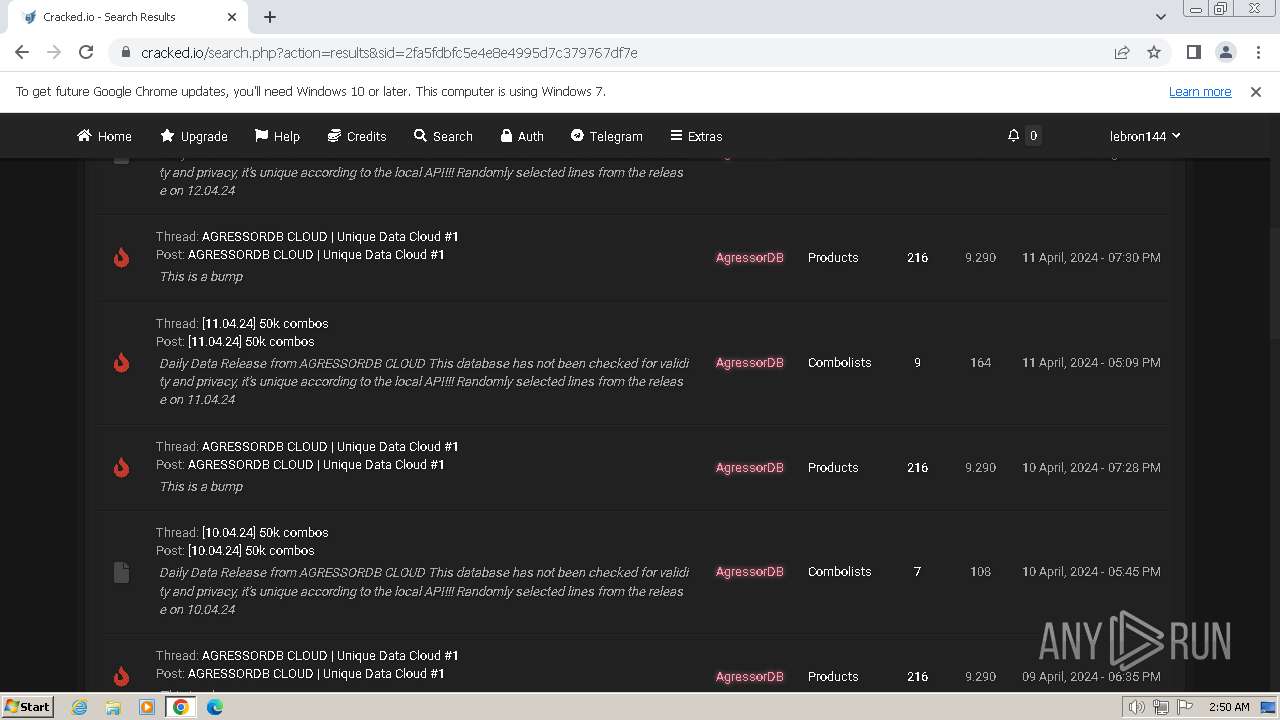Go to Home in forum navigation

pos(104,136)
